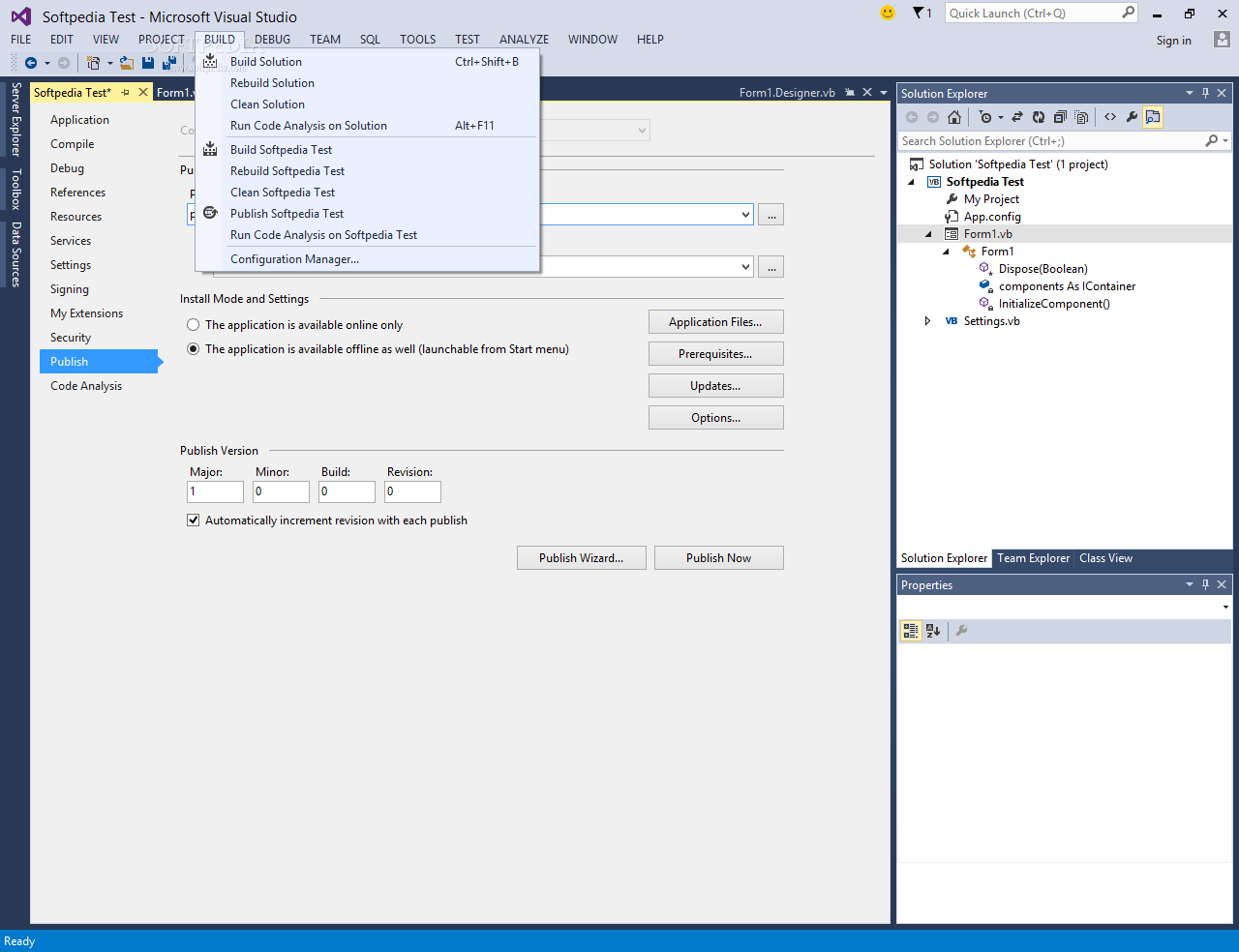Image resolution: width=1239 pixels, height=952 pixels.
Task: Click the Show All Files icon
Action: tap(1081, 117)
